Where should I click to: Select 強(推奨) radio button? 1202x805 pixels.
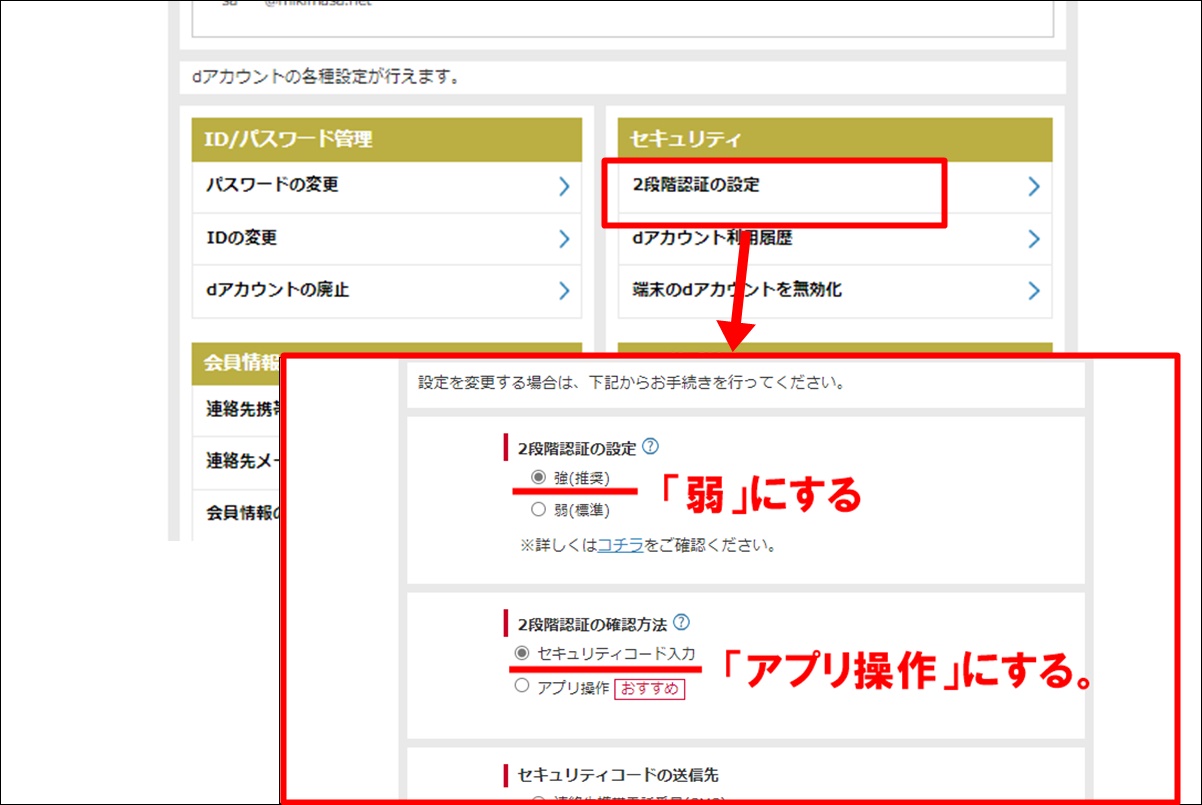539,478
